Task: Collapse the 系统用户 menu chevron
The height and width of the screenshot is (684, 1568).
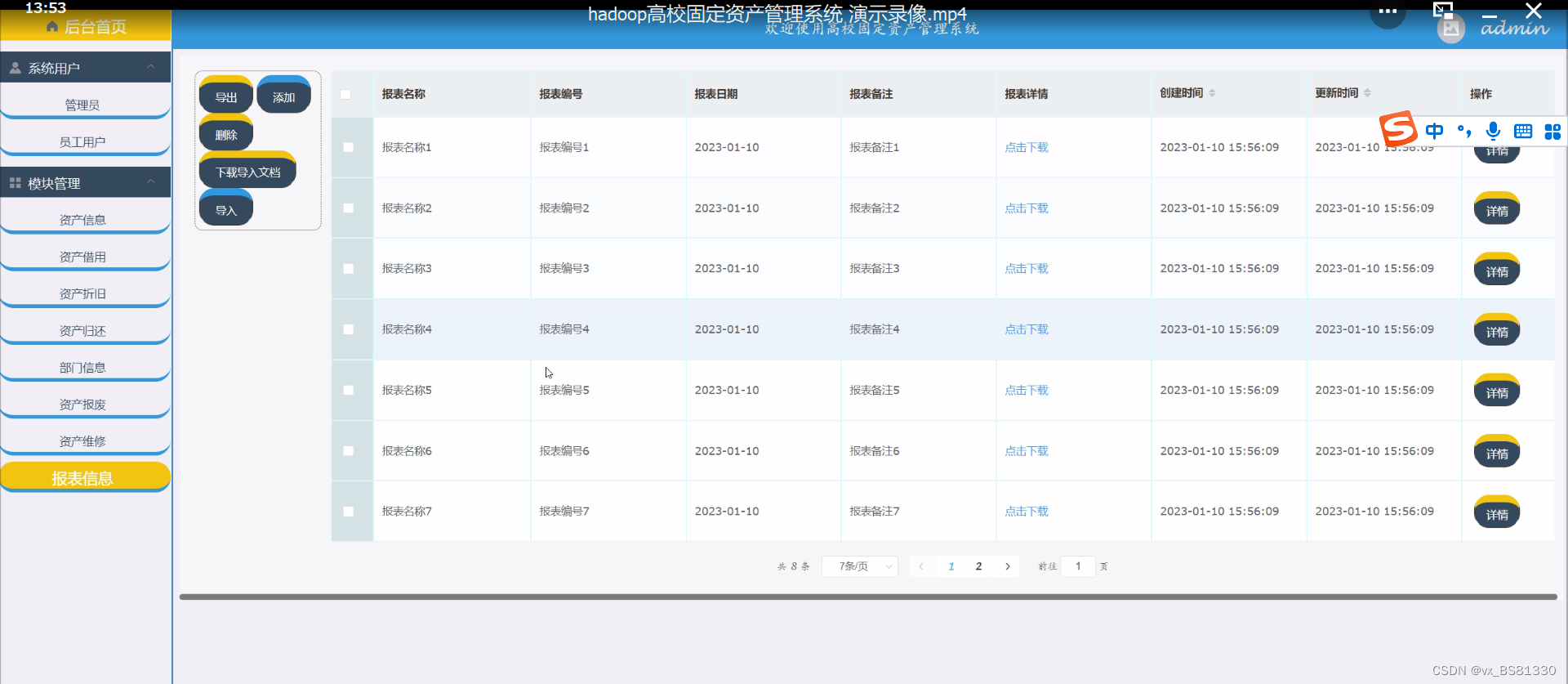Action: [x=151, y=67]
